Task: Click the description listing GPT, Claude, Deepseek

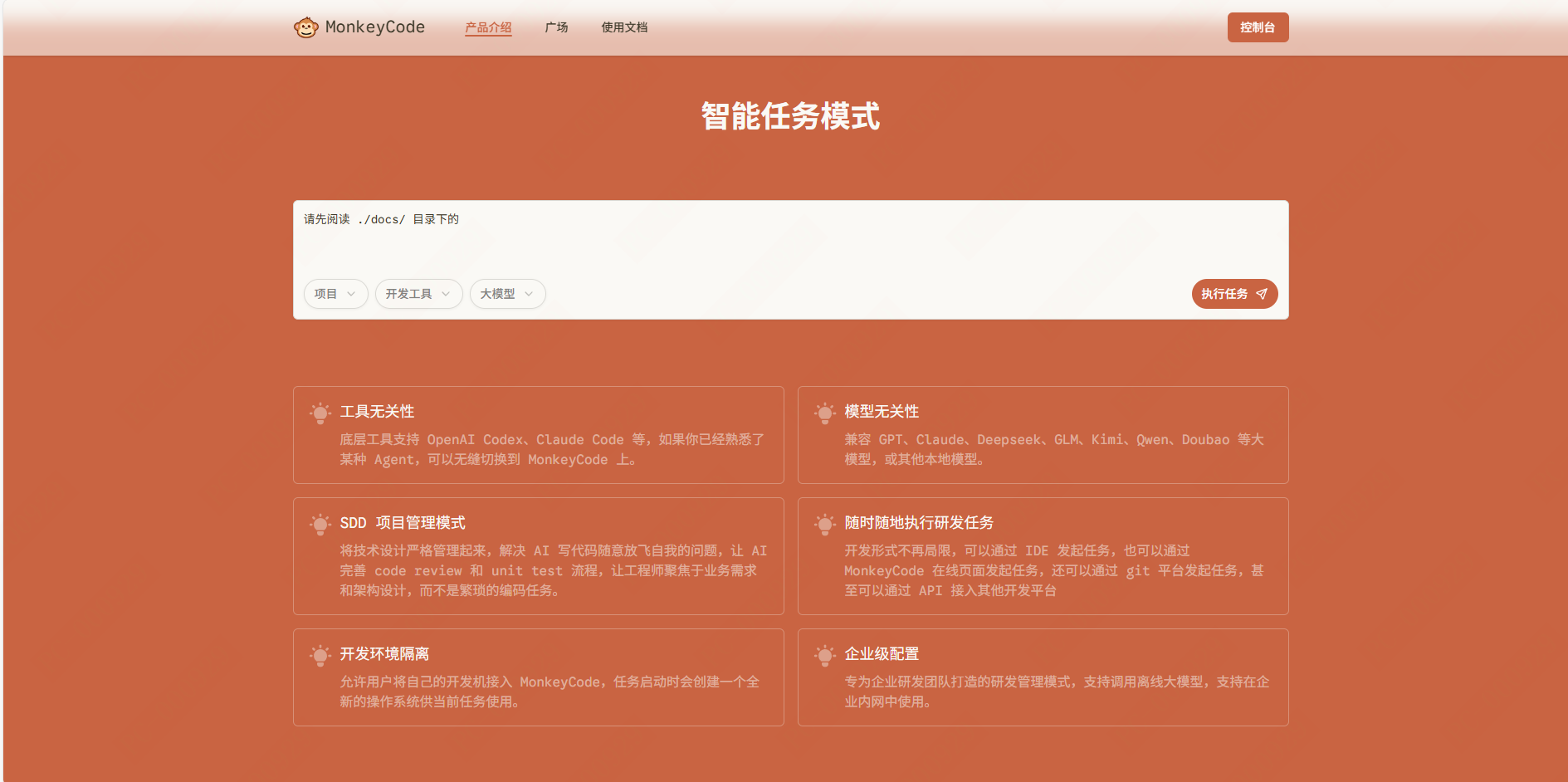Action: [1054, 450]
